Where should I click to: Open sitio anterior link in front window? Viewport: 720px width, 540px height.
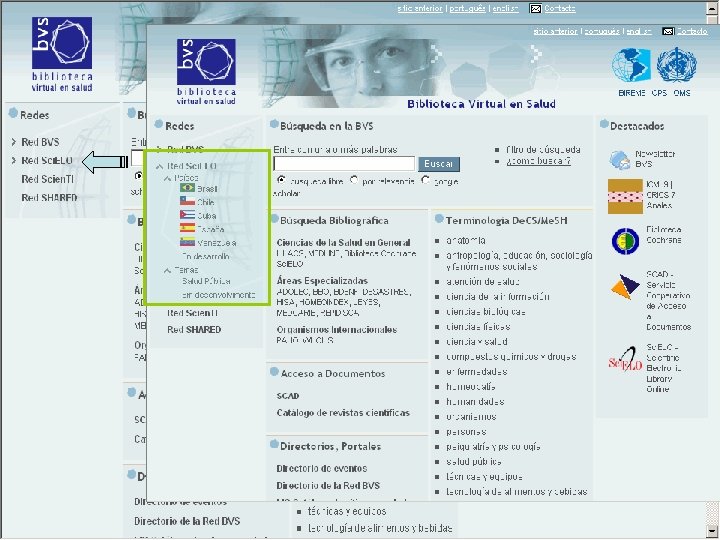click(555, 31)
